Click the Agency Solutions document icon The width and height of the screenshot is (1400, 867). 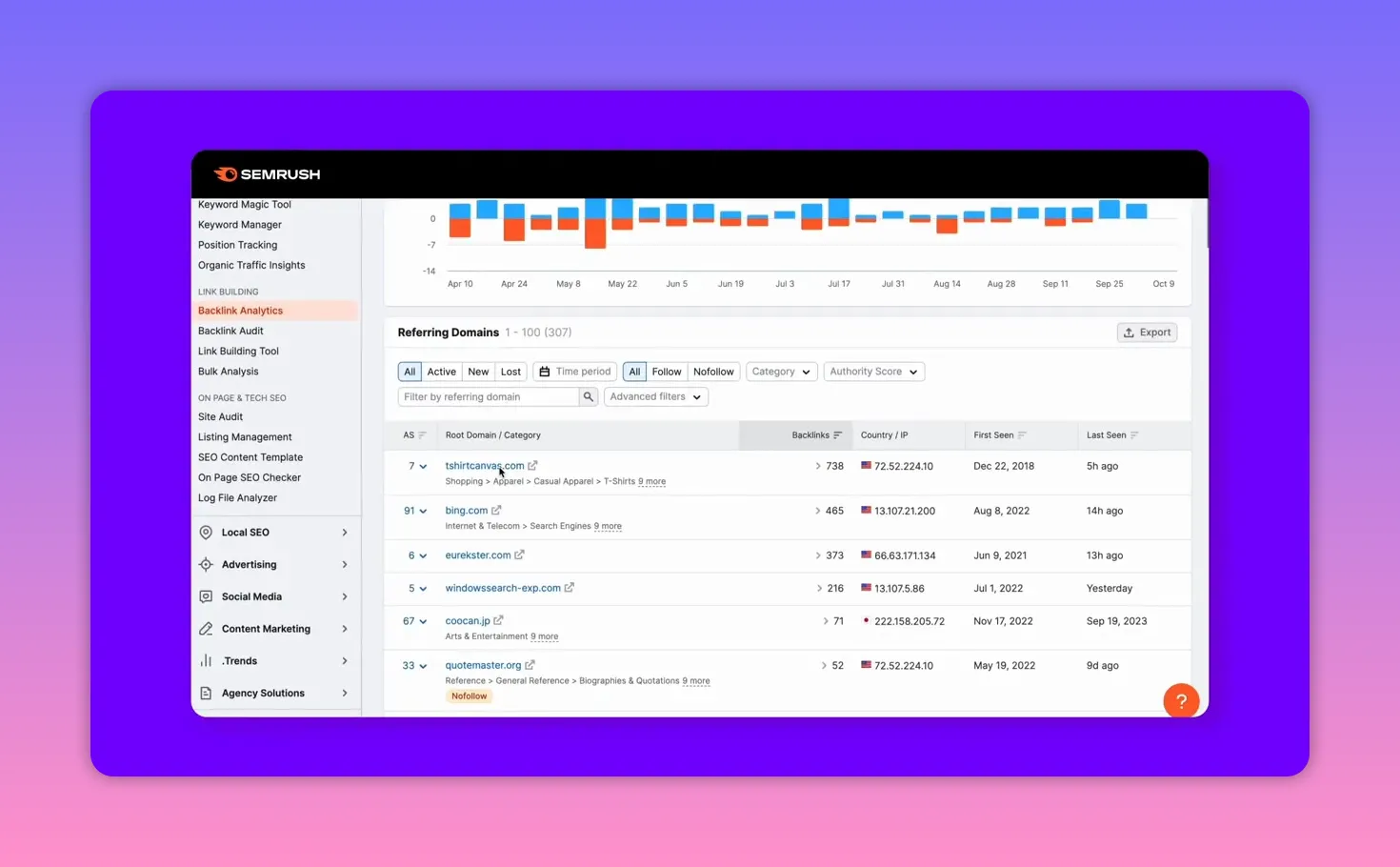coord(206,693)
